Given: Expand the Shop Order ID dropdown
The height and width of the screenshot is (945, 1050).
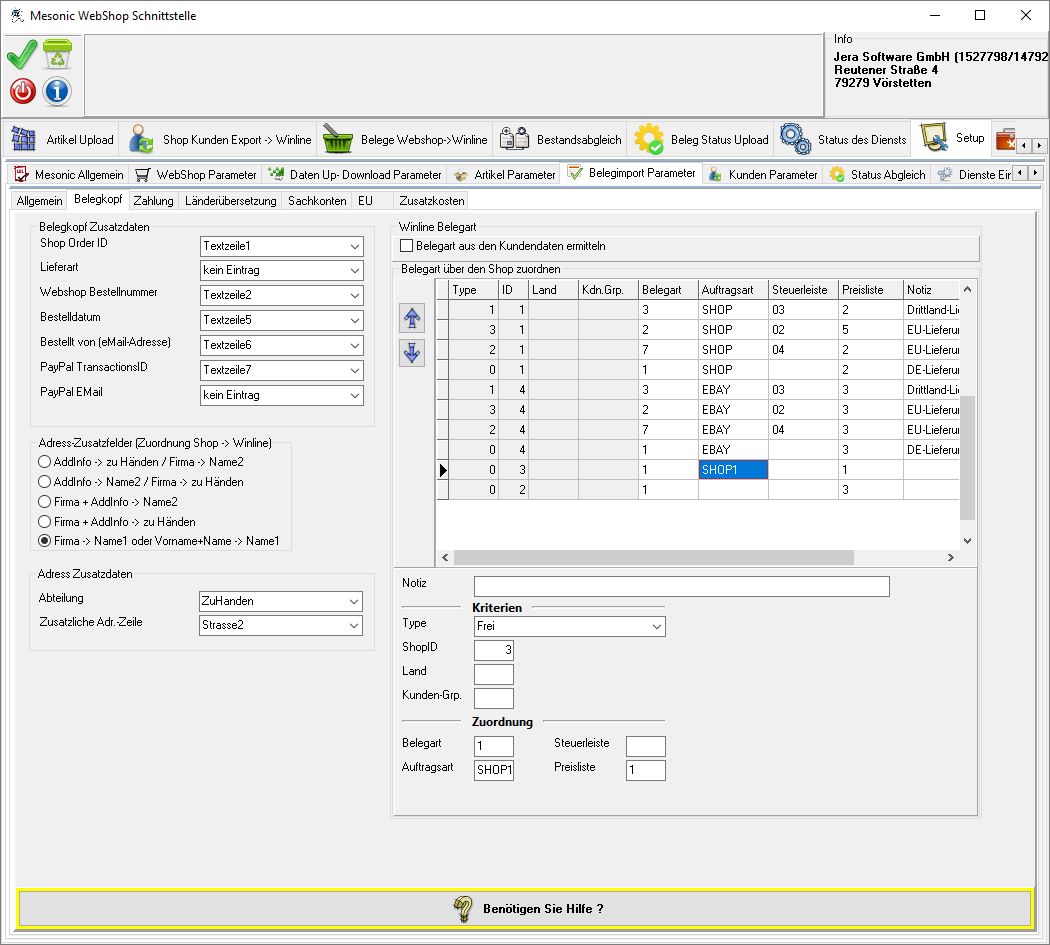Looking at the screenshot, I should pyautogui.click(x=355, y=246).
